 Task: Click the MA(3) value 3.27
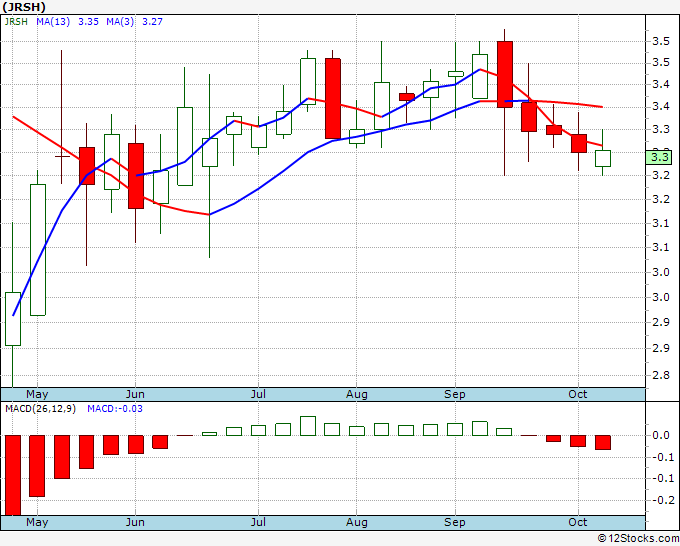153,22
